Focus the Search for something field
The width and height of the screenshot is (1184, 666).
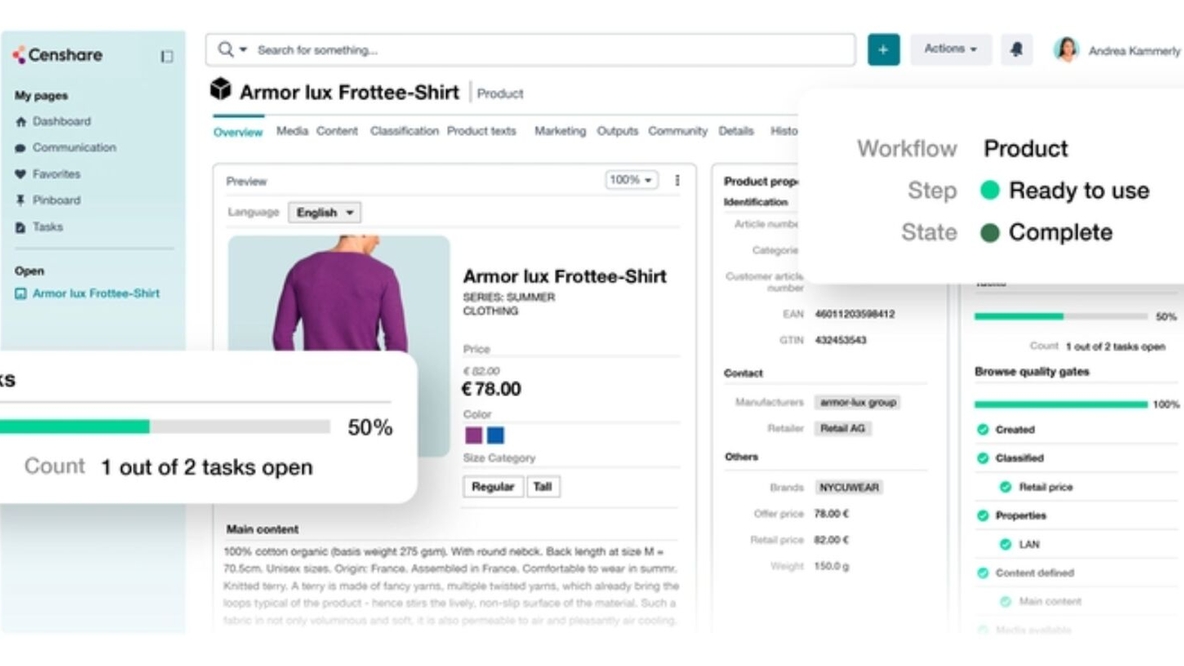pyautogui.click(x=530, y=50)
